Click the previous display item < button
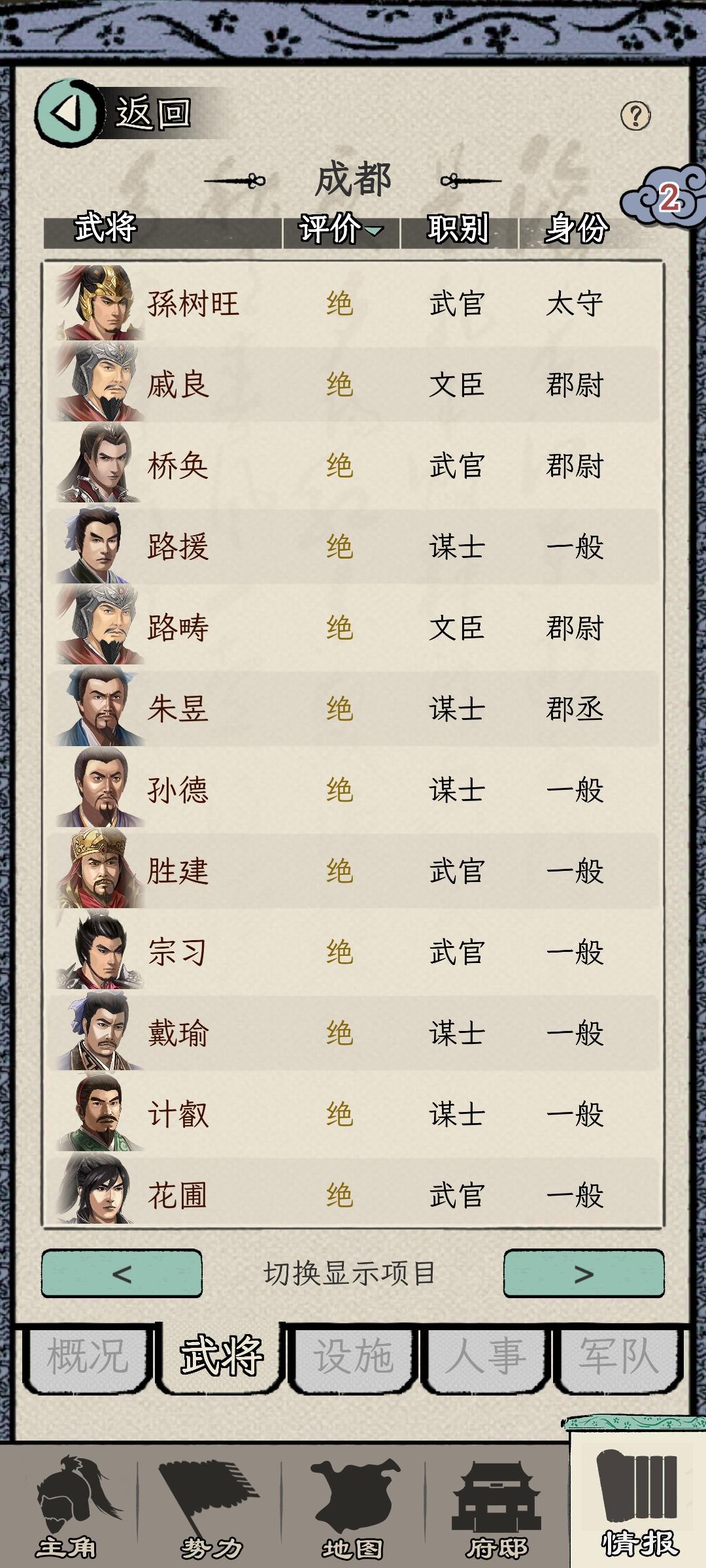The width and height of the screenshot is (706, 1568). [x=122, y=1273]
